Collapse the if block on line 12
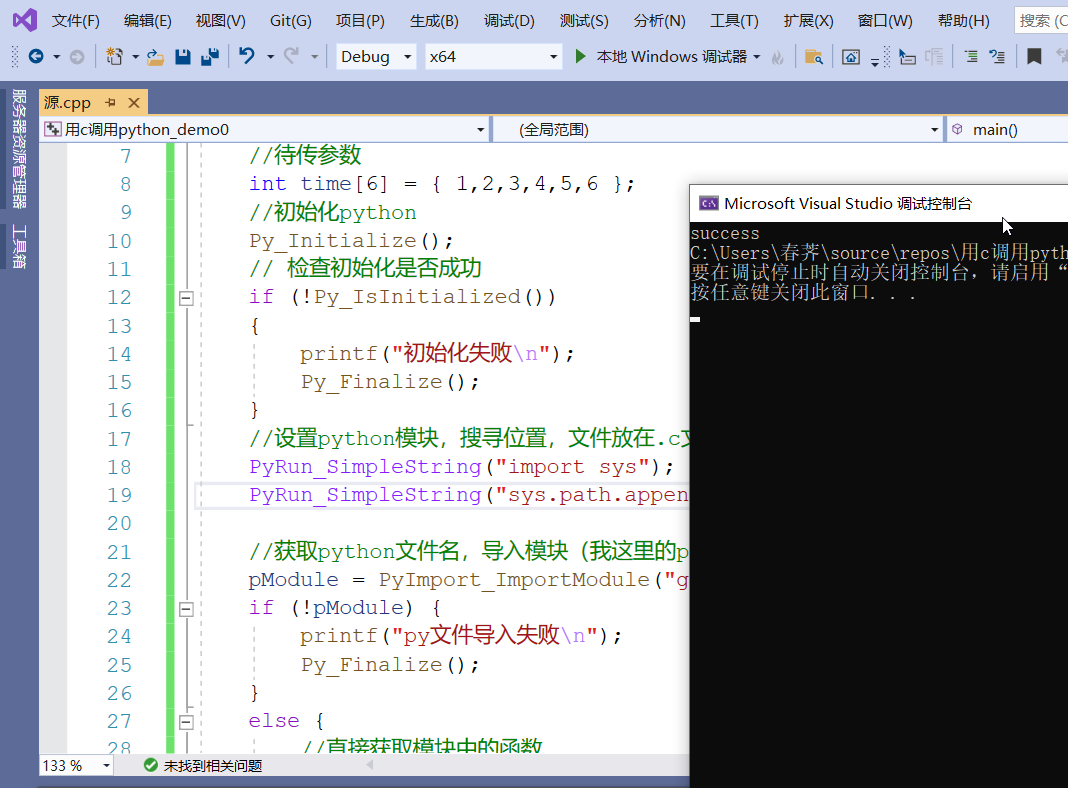This screenshot has height=788, width=1068. (x=185, y=297)
